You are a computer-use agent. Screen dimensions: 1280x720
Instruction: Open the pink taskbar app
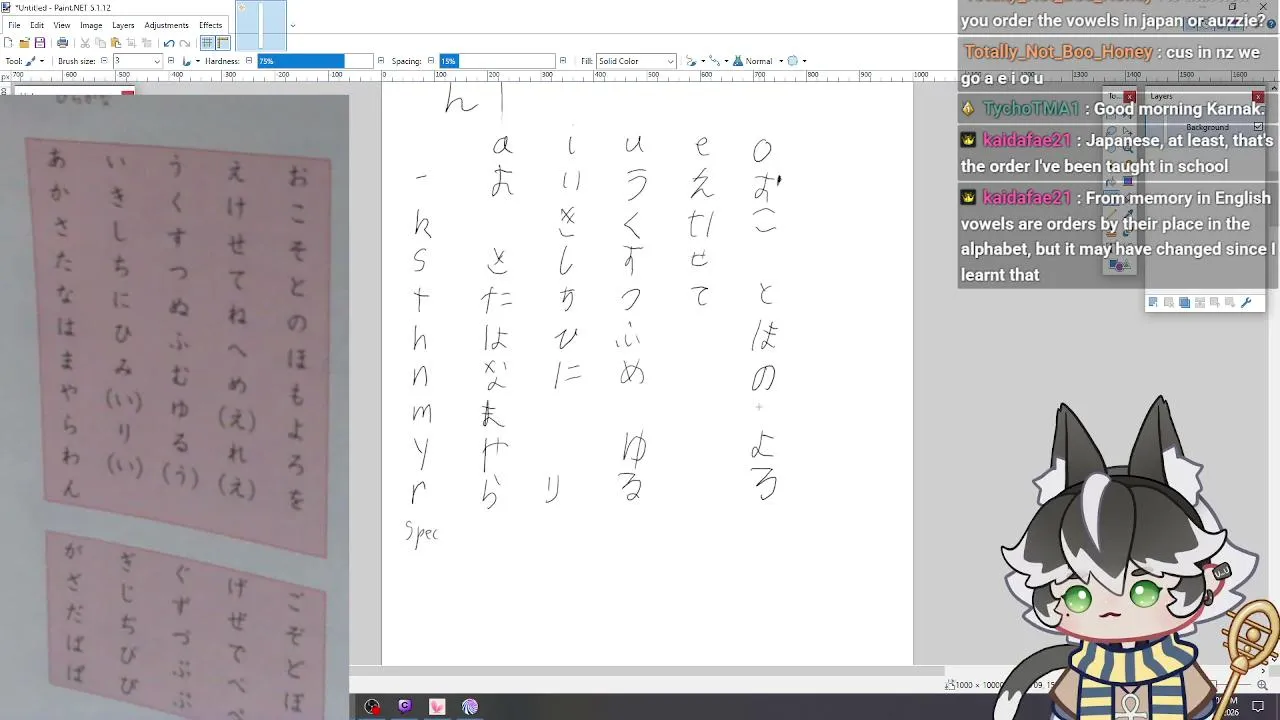[x=437, y=707]
